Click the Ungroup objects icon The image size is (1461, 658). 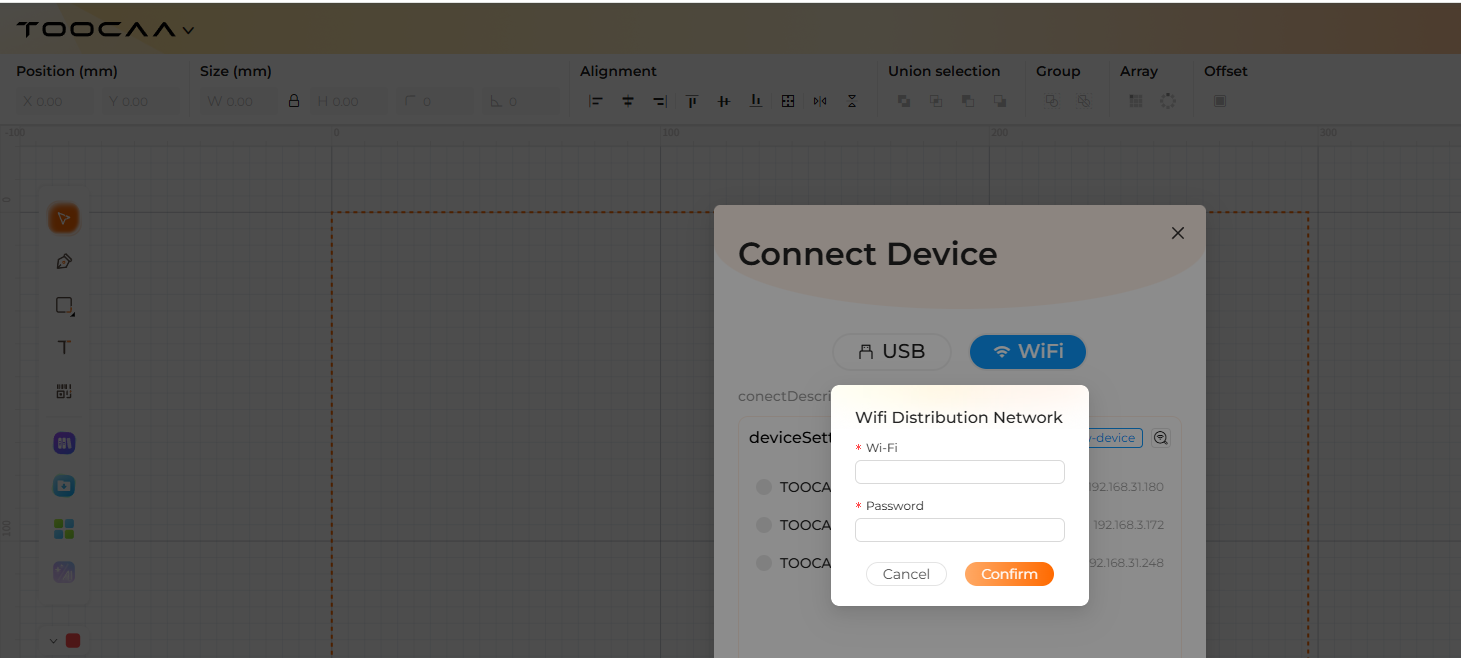1084,101
